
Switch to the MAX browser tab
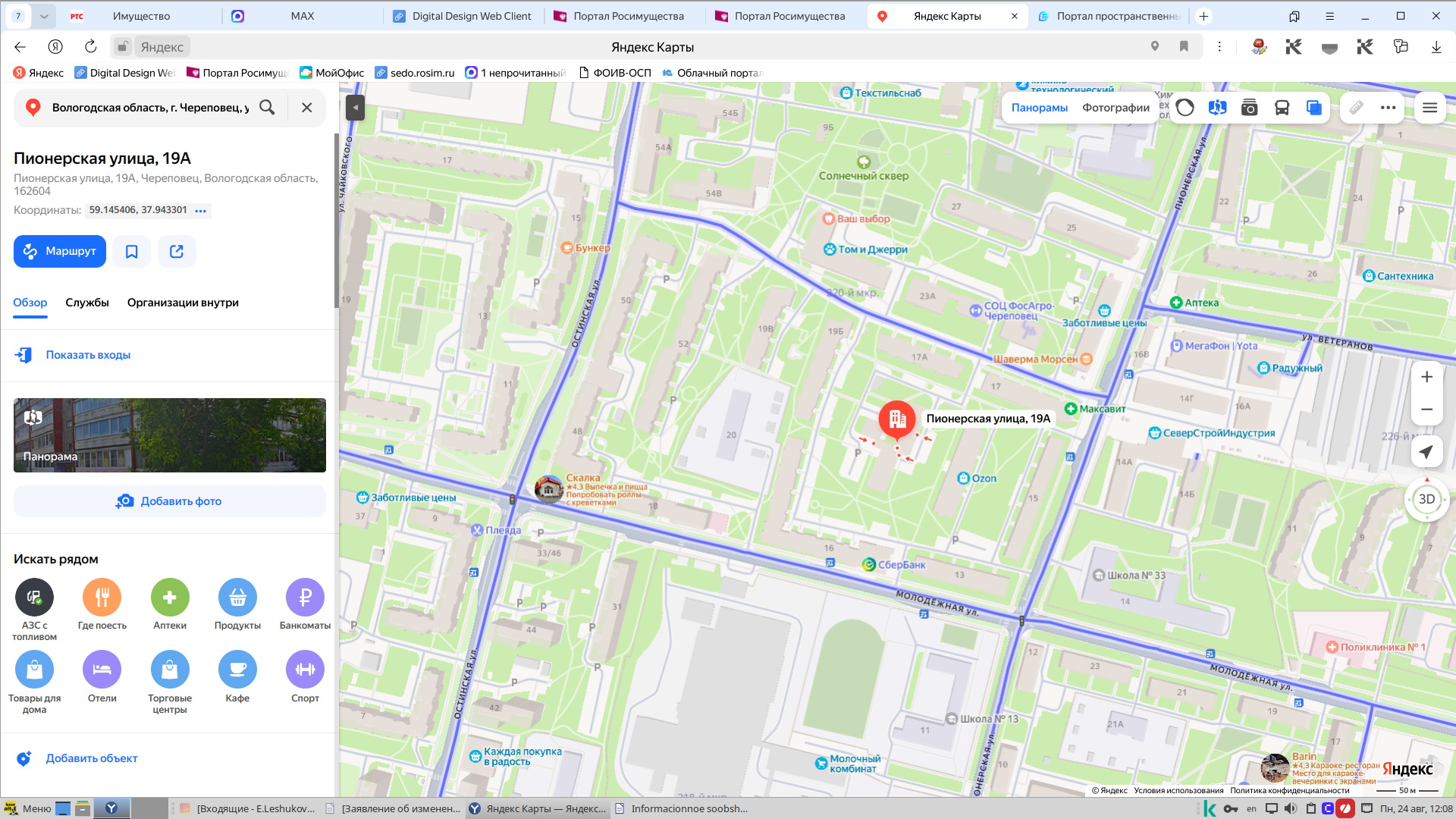(x=303, y=16)
